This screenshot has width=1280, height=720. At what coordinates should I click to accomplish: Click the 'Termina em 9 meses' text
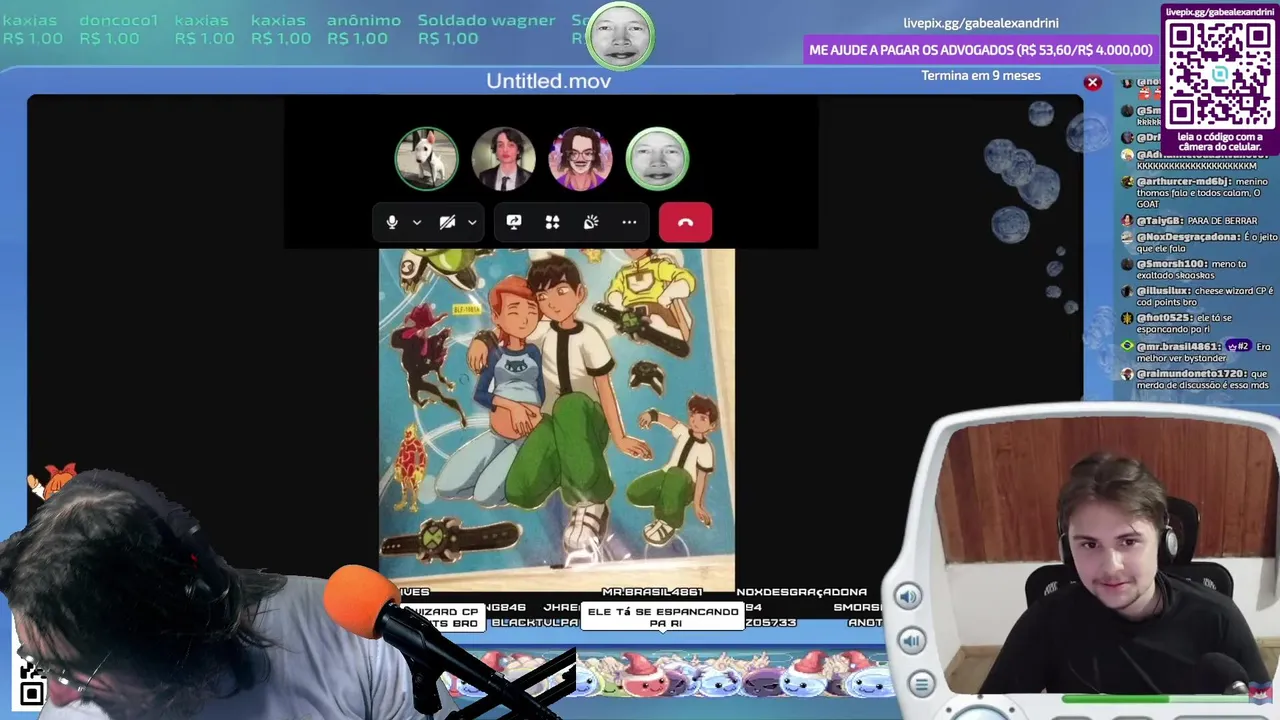981,76
